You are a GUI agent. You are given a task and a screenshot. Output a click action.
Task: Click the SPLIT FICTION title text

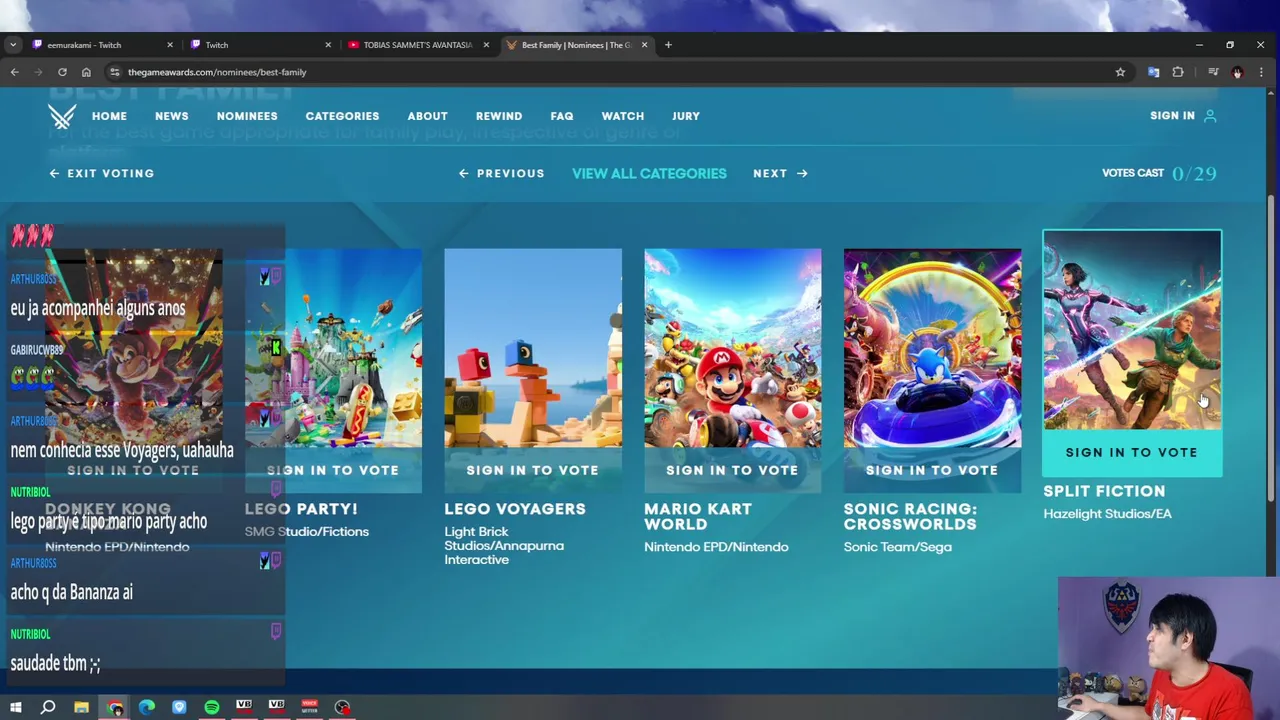coord(1104,491)
